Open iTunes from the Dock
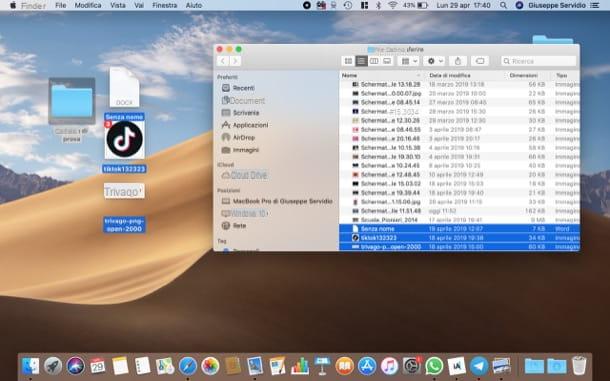 coord(389,366)
